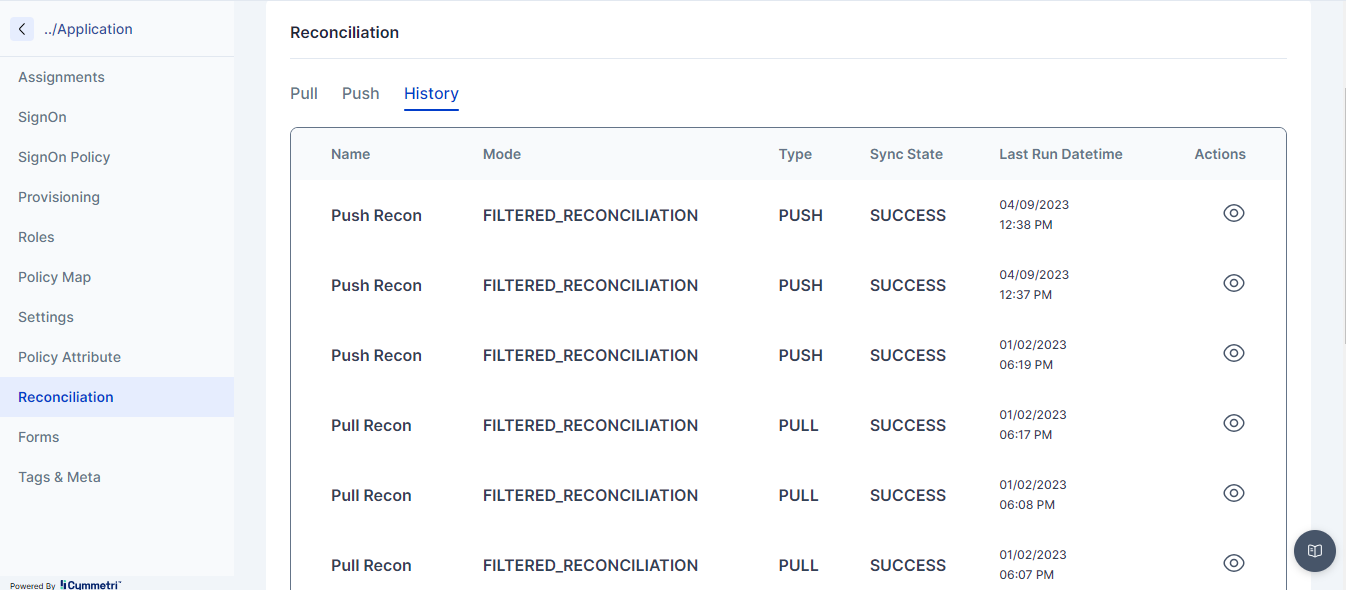Image resolution: width=1346 pixels, height=590 pixels.
Task: Switch to the Push tab
Action: 360,93
